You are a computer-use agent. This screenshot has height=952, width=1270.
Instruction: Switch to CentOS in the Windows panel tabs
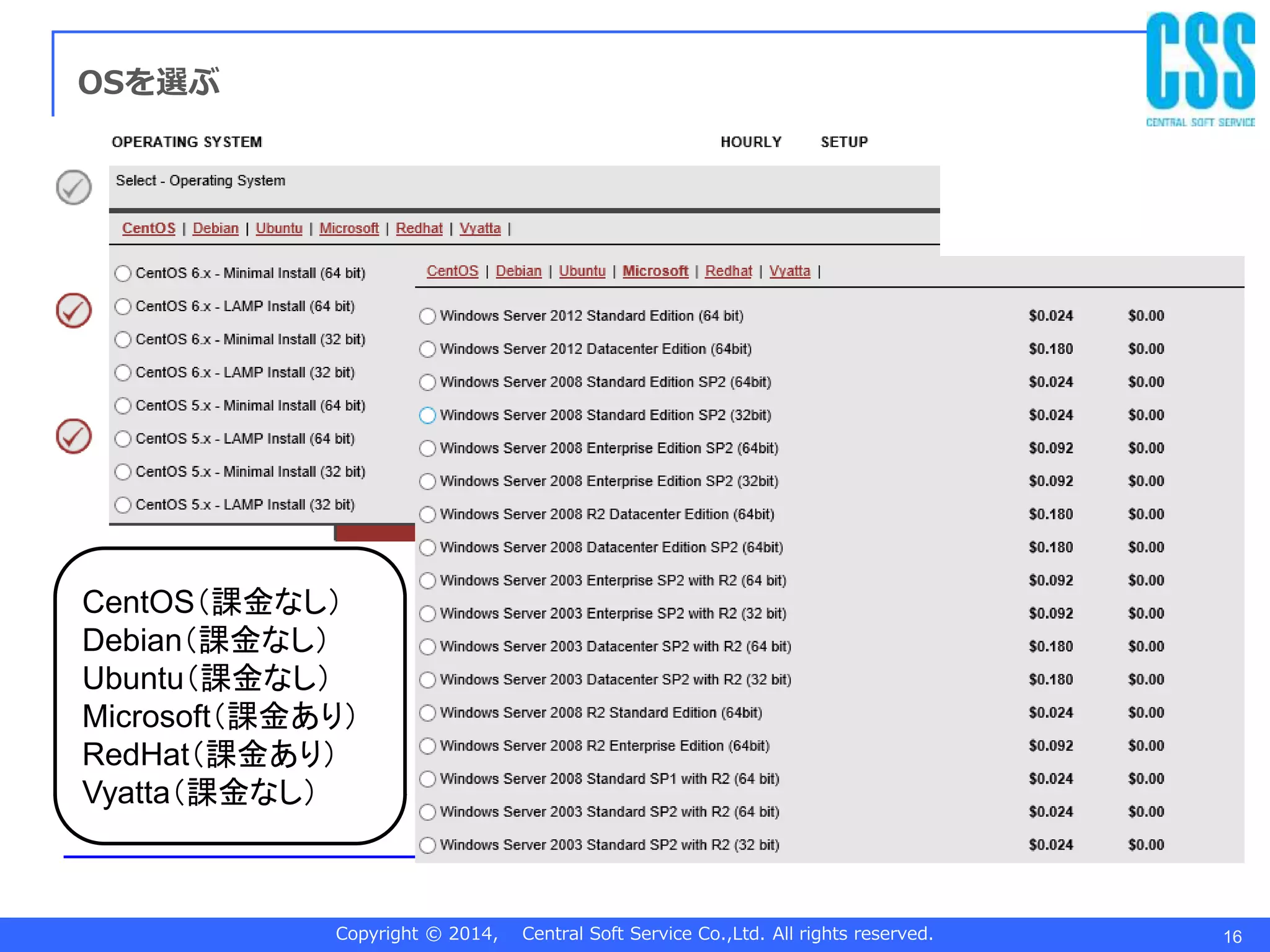453,271
